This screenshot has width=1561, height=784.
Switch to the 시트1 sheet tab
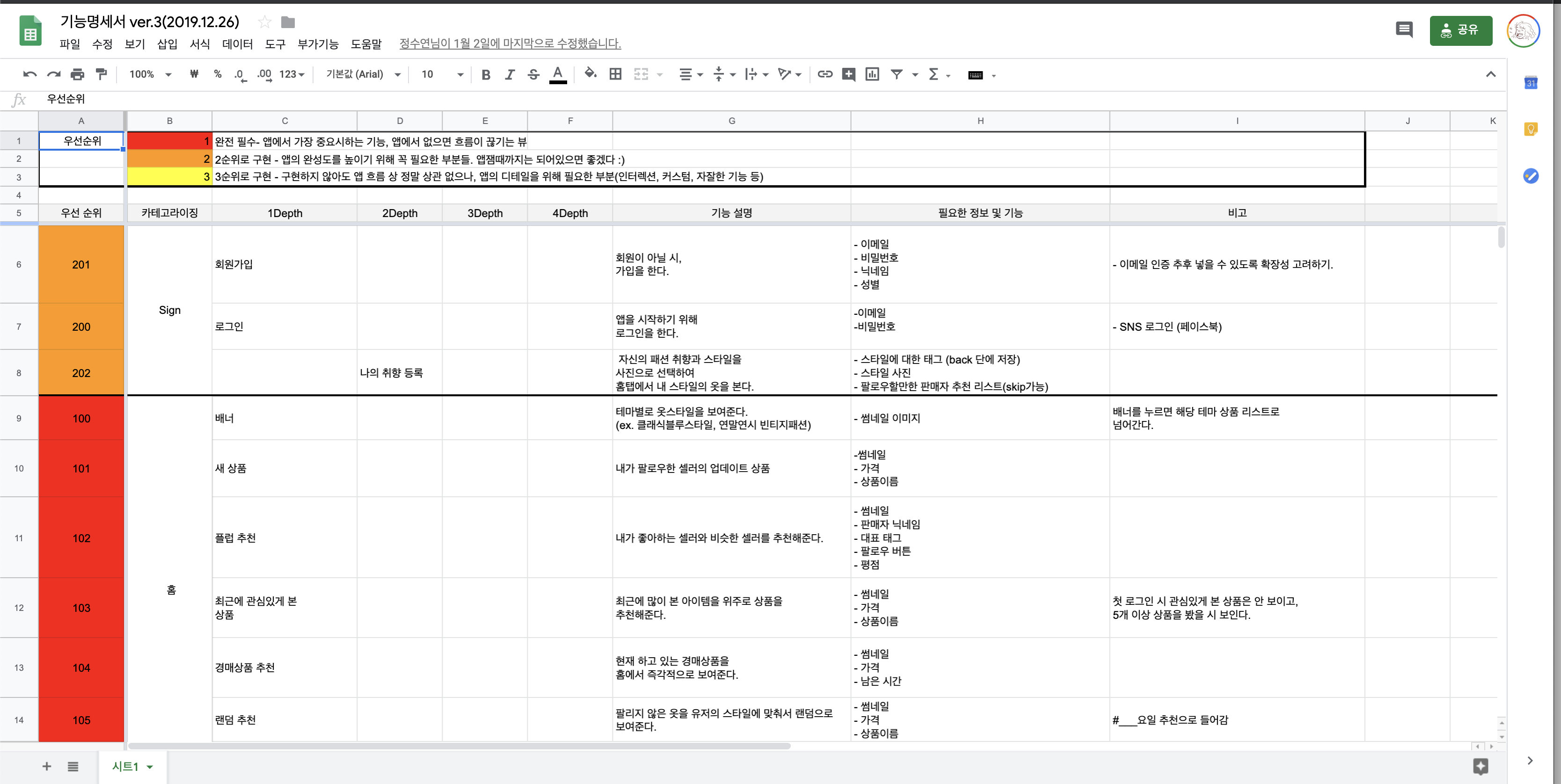coord(125,766)
